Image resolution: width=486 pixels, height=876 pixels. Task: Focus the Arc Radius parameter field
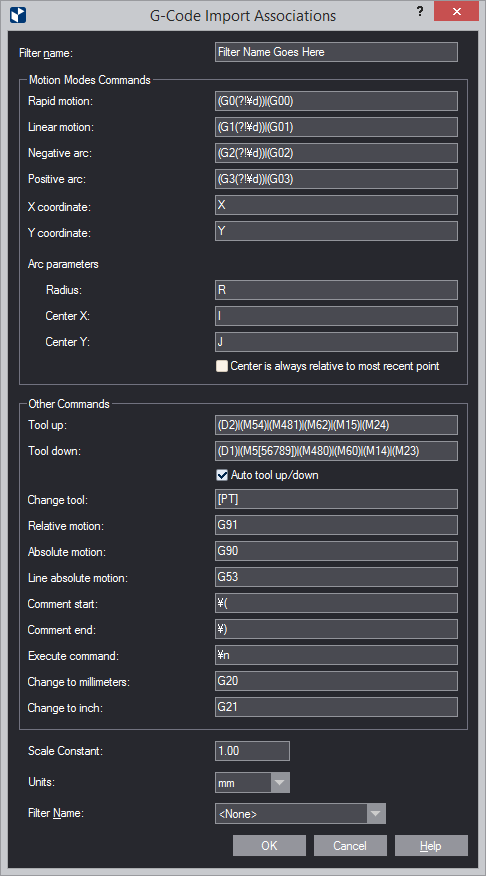pos(336,290)
